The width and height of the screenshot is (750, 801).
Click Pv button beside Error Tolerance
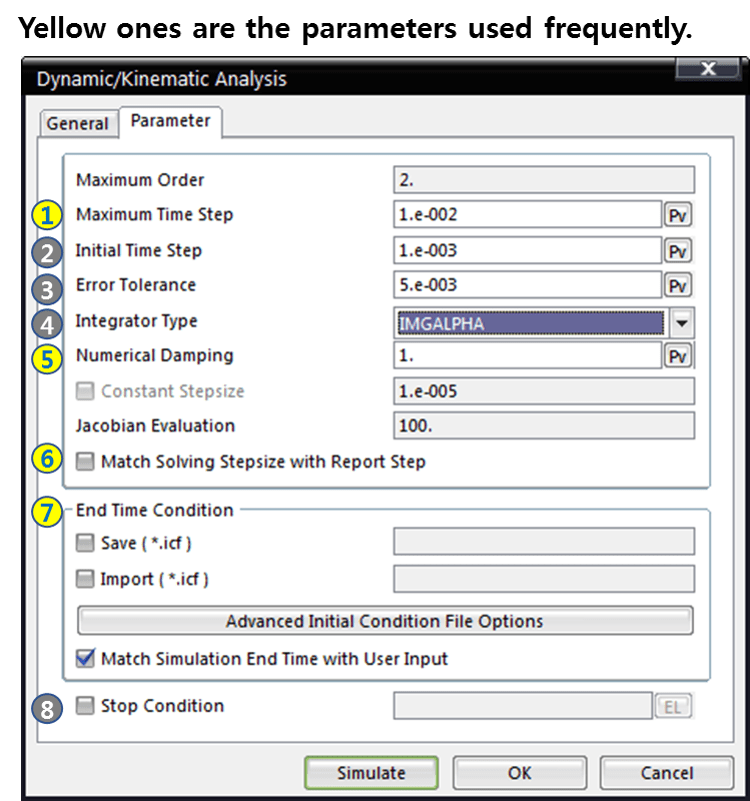coord(678,285)
